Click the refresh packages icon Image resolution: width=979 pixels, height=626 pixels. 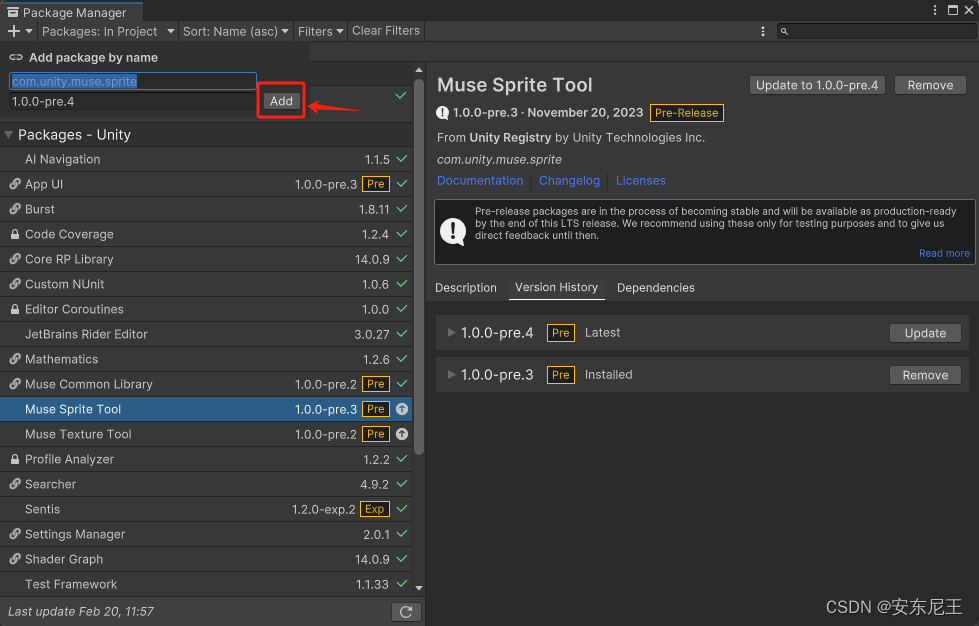click(406, 612)
